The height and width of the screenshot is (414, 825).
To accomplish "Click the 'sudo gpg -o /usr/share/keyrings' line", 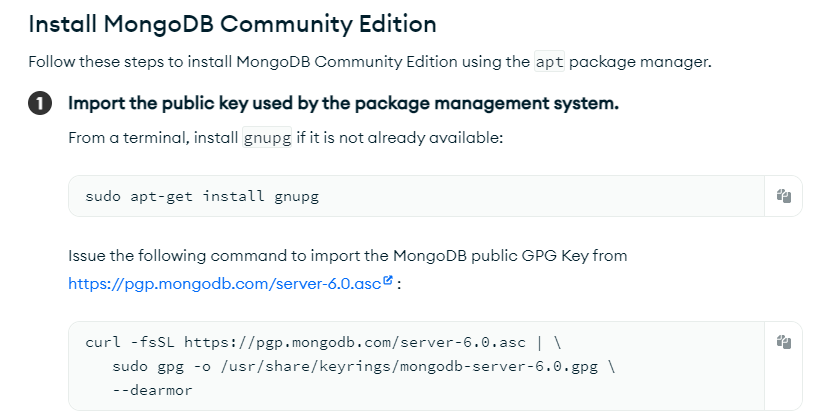I will pyautogui.click(x=363, y=366).
